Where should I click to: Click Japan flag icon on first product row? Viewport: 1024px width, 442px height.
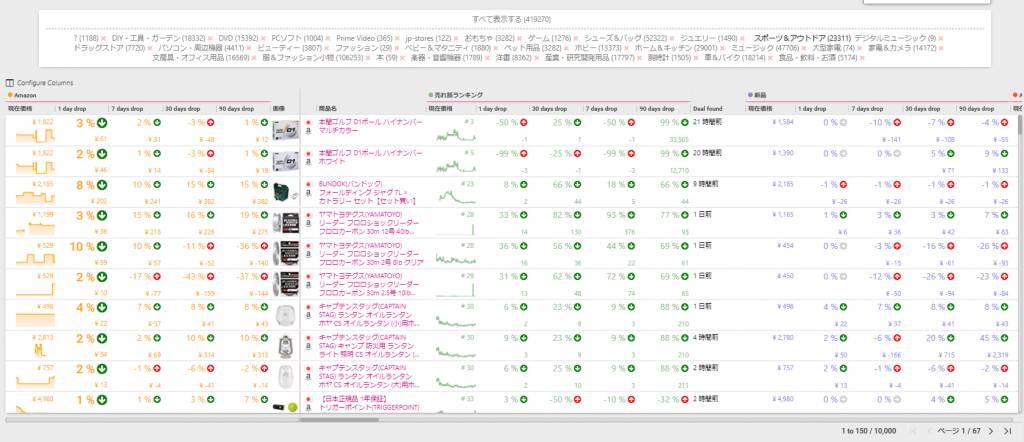point(307,122)
